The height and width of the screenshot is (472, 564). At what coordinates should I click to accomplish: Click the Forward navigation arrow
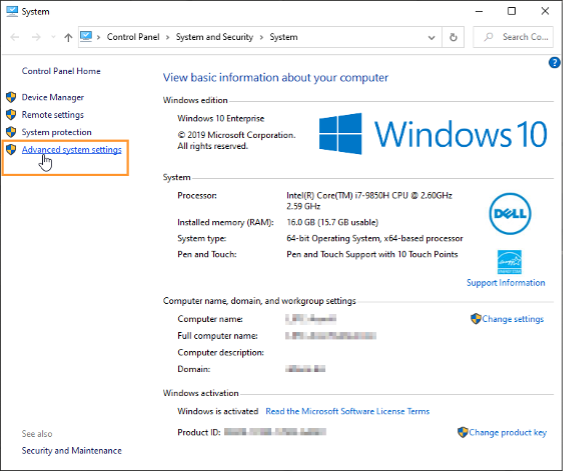click(36, 37)
